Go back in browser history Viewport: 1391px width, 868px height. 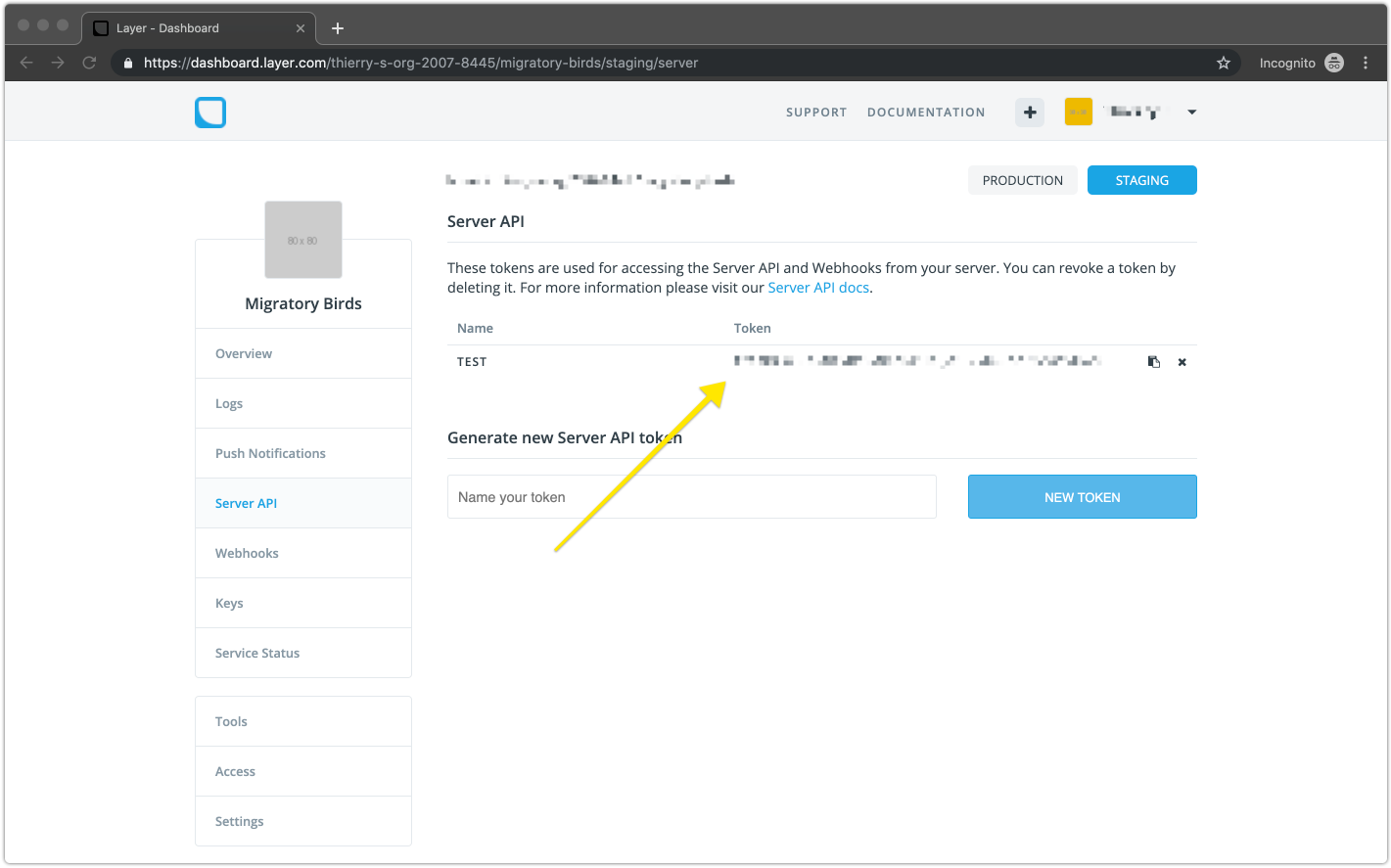pyautogui.click(x=26, y=63)
